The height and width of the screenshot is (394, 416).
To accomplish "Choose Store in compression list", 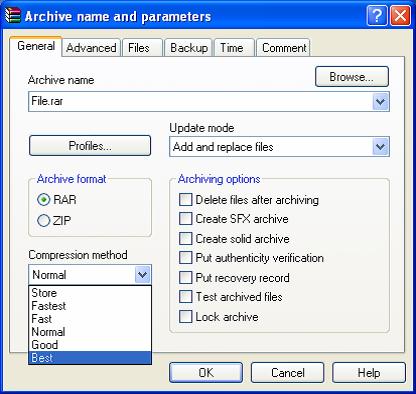I will click(90, 293).
